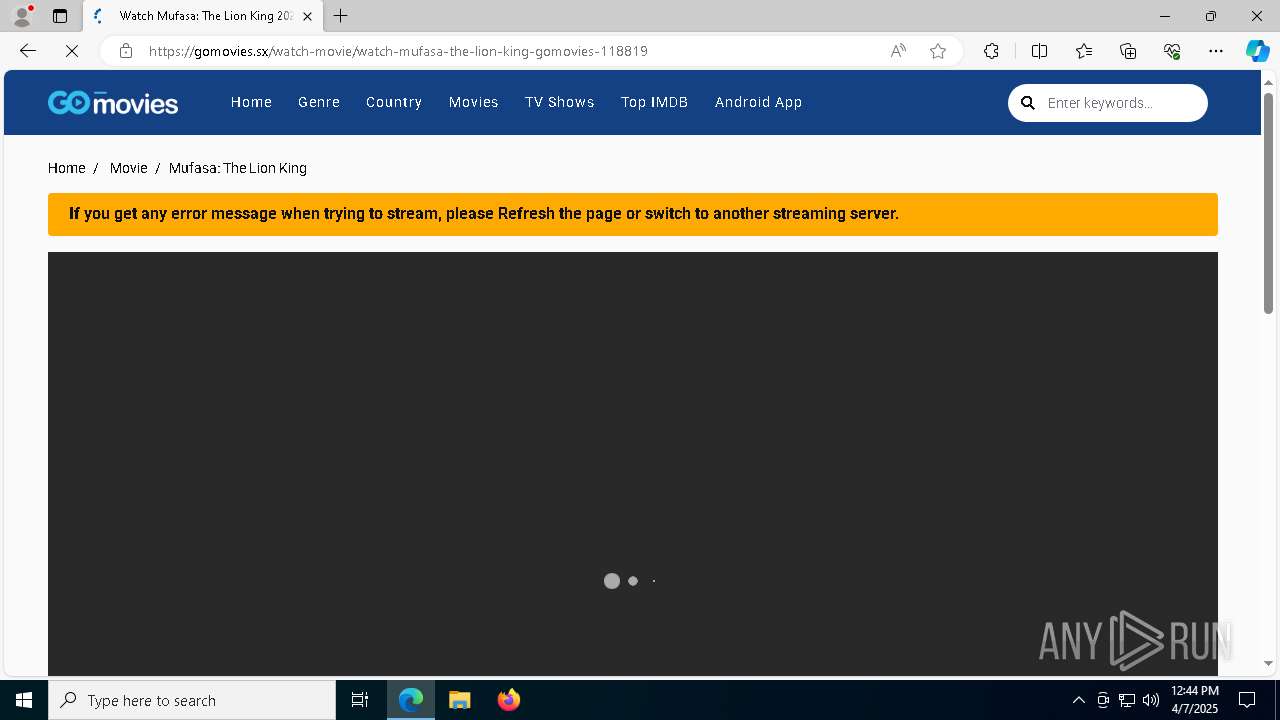
Task: Open Top IMDB nav item
Action: [x=655, y=102]
